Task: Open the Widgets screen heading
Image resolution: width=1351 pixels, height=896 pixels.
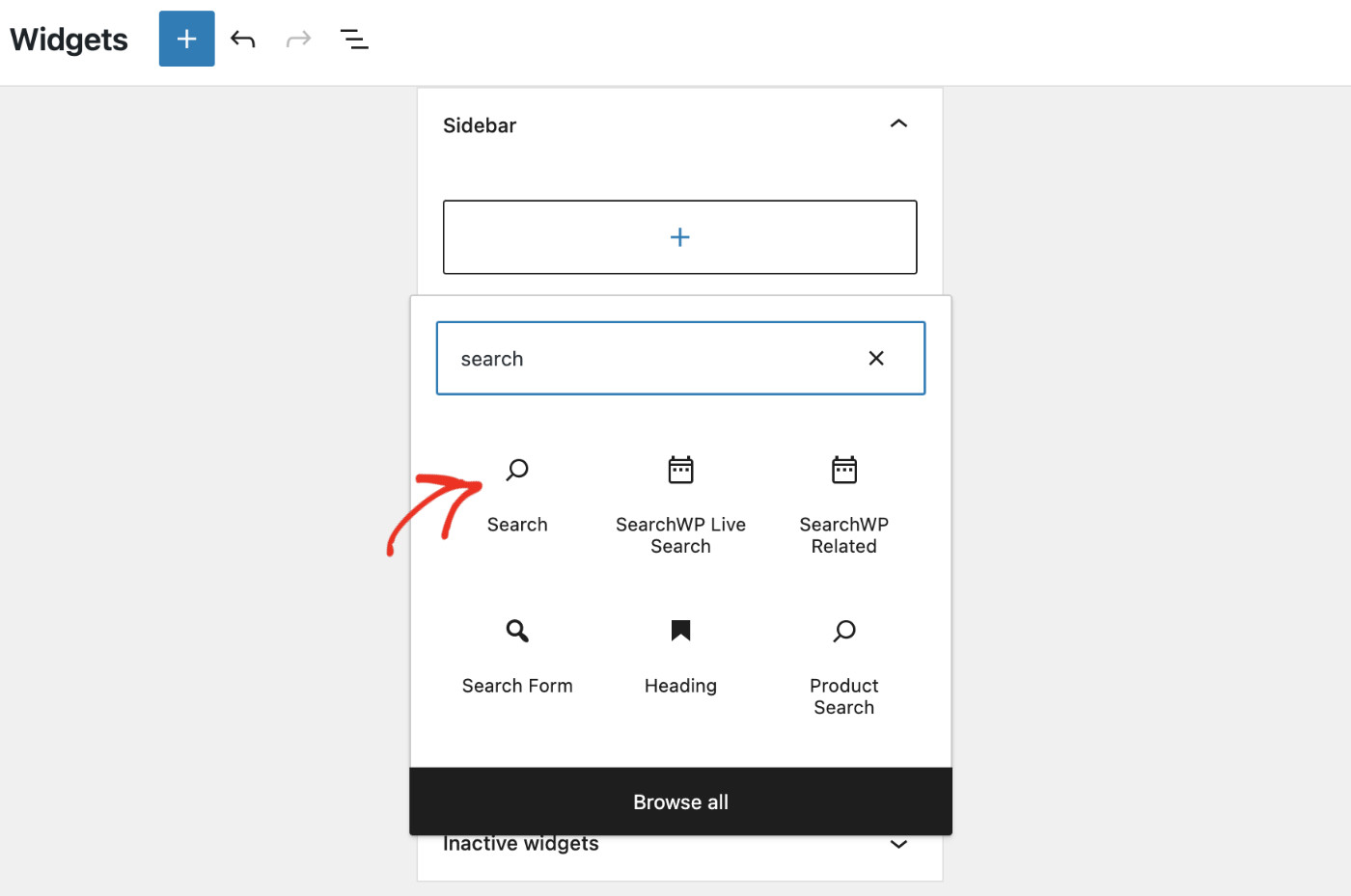Action: coord(68,40)
